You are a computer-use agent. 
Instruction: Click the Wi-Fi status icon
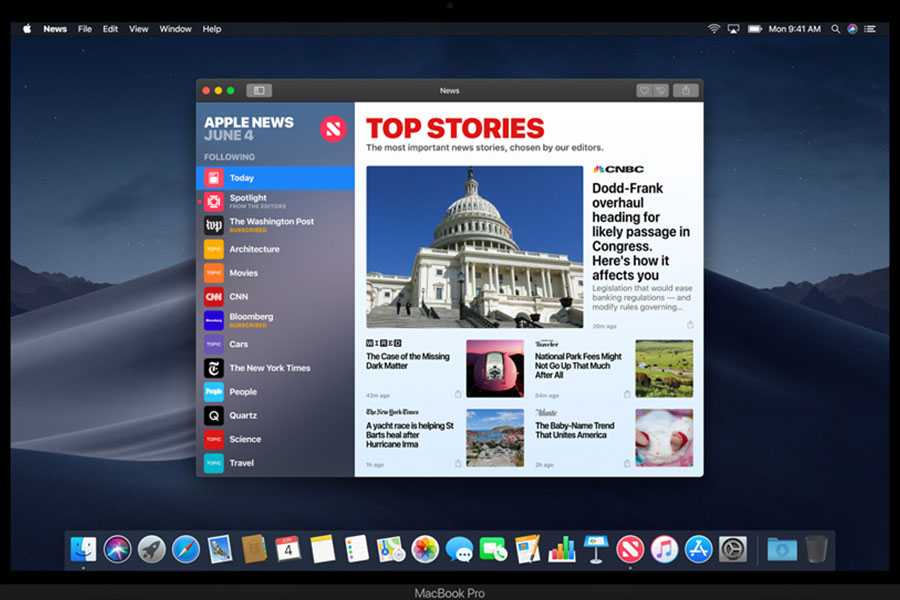coord(713,29)
